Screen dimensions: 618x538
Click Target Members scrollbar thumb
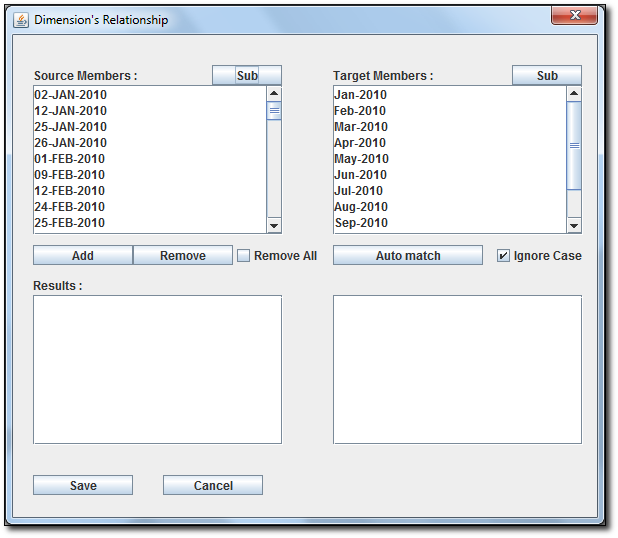click(574, 145)
